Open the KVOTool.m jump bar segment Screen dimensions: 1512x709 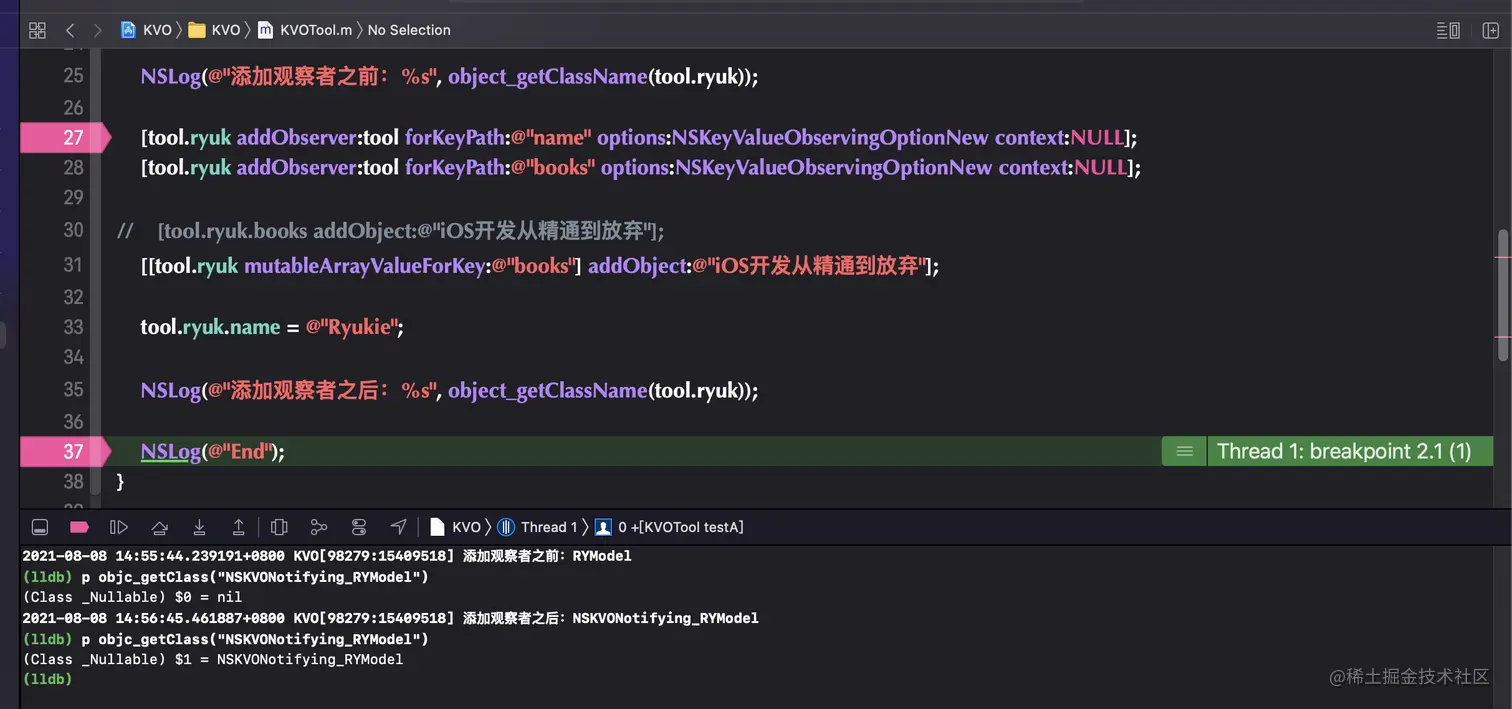(305, 30)
